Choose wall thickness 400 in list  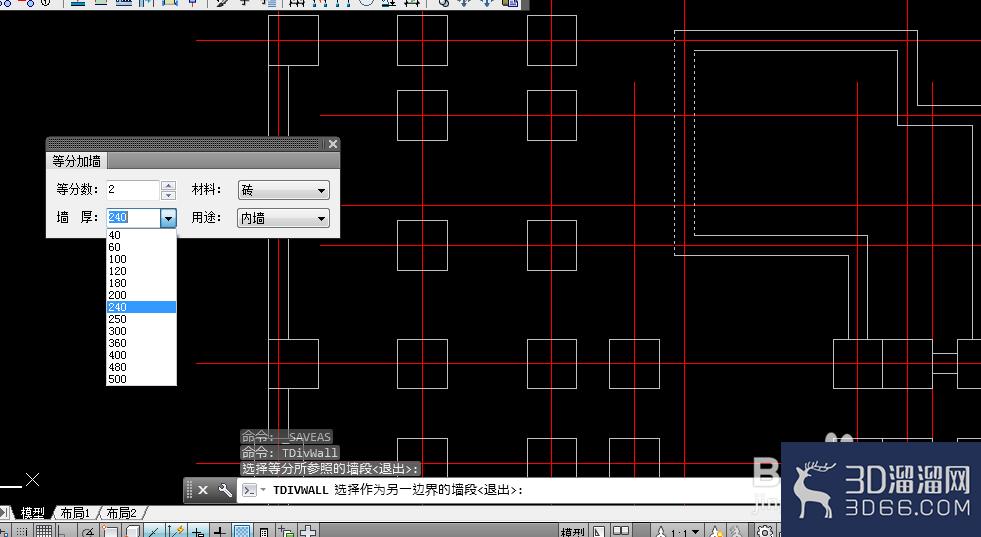141,355
